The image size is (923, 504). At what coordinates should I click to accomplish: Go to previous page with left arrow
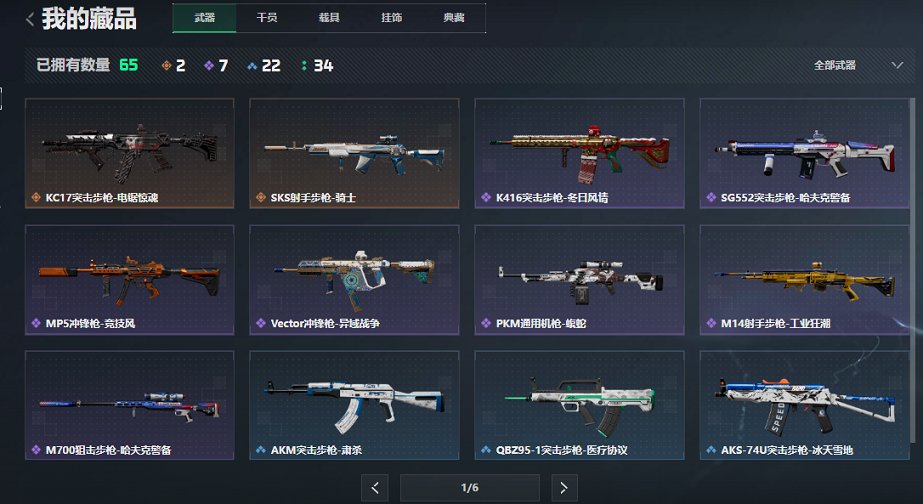[x=375, y=488]
